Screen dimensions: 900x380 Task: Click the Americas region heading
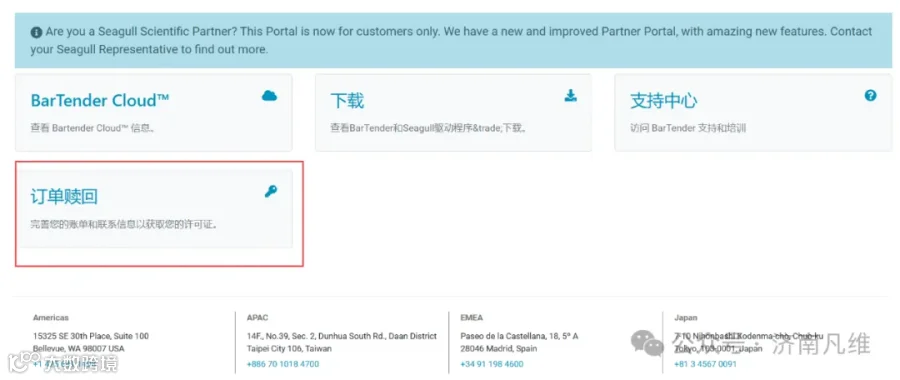tap(51, 317)
